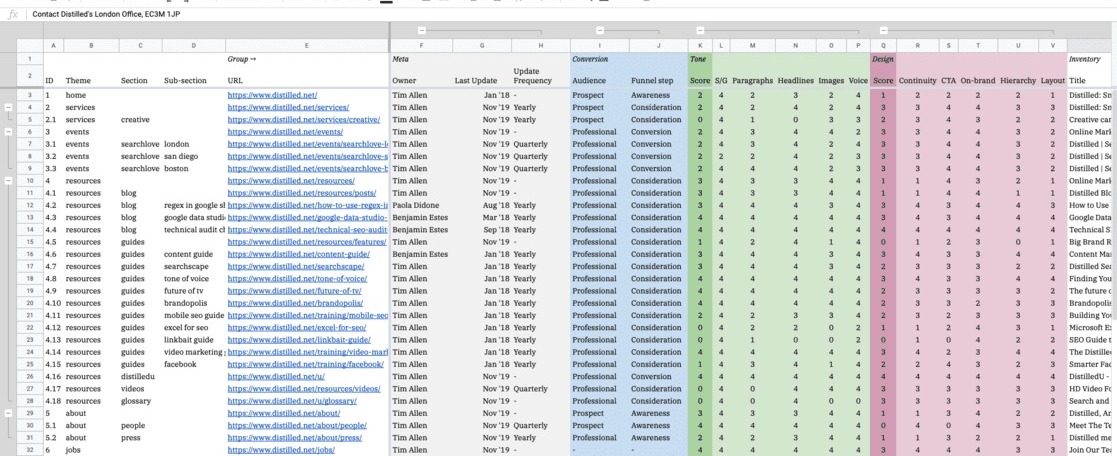Open the tone-of-voice URL link
Viewport: 1117px width, 456px height.
tap(297, 279)
